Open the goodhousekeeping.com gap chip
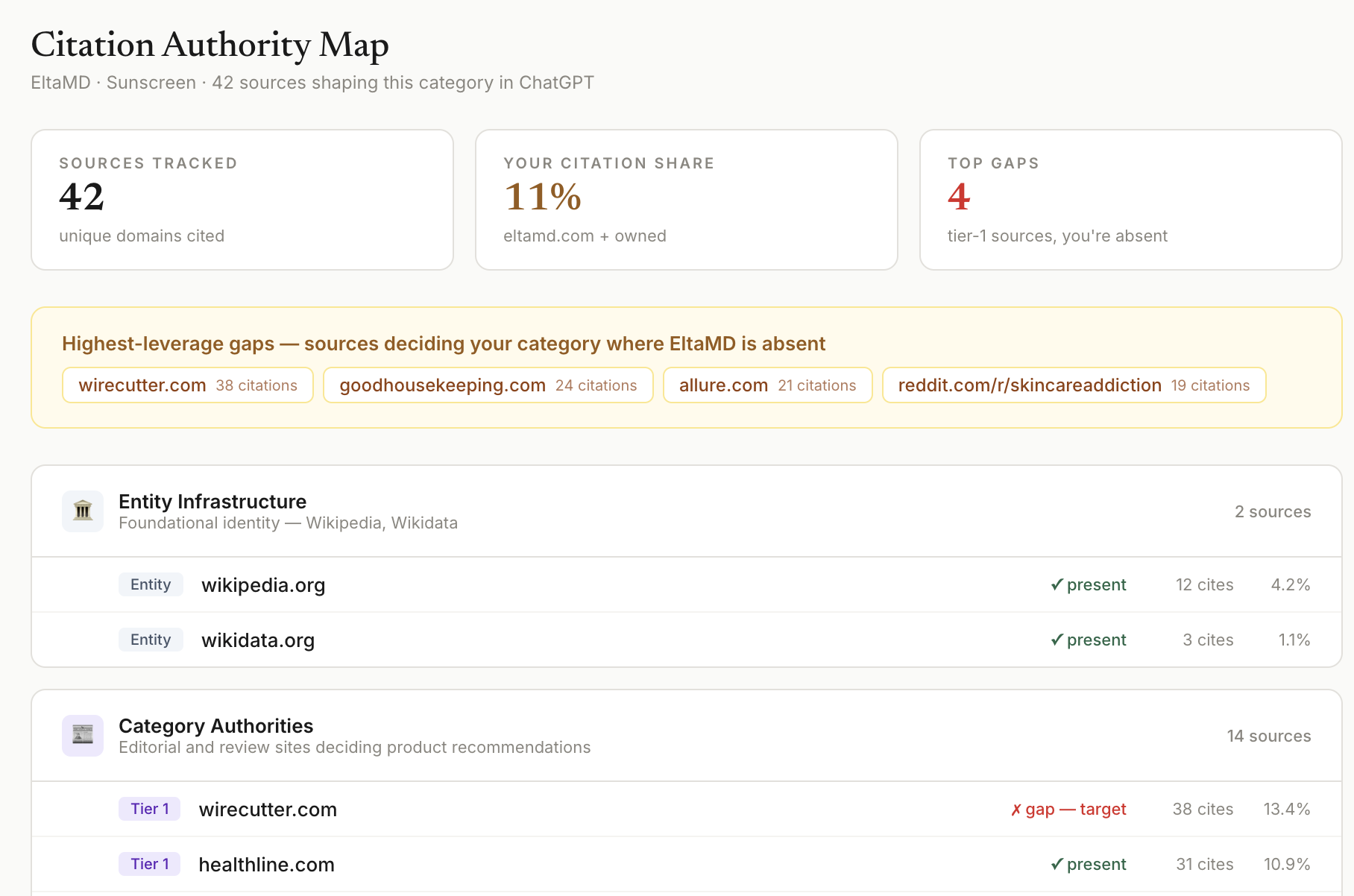1354x896 pixels. pyautogui.click(x=488, y=385)
